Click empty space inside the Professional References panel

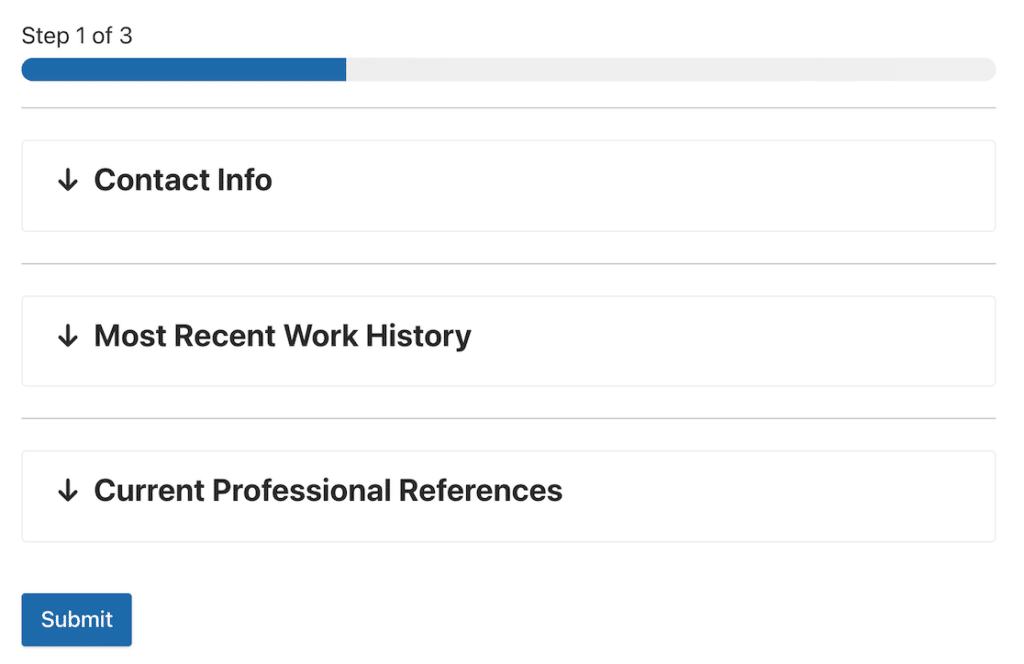coord(780,496)
